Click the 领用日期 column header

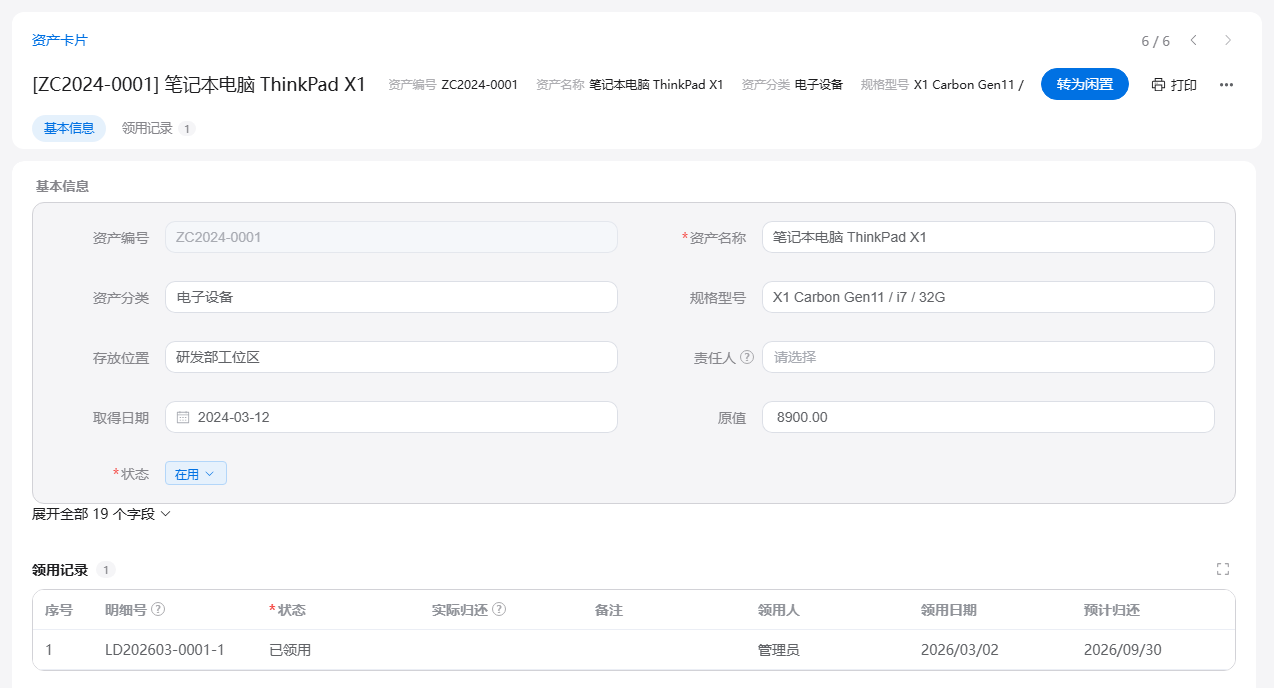[949, 610]
